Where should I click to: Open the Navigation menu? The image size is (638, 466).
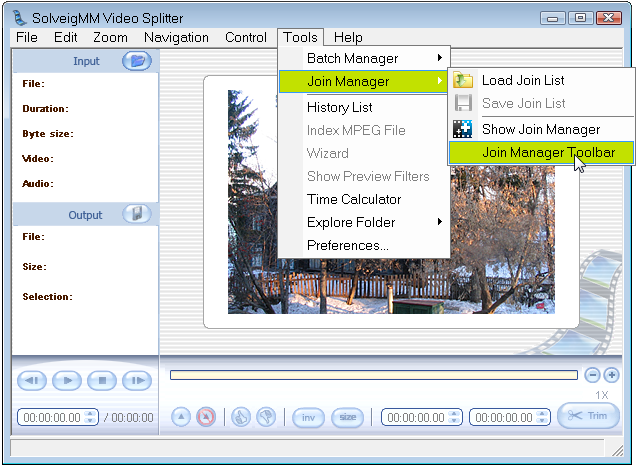click(x=176, y=37)
